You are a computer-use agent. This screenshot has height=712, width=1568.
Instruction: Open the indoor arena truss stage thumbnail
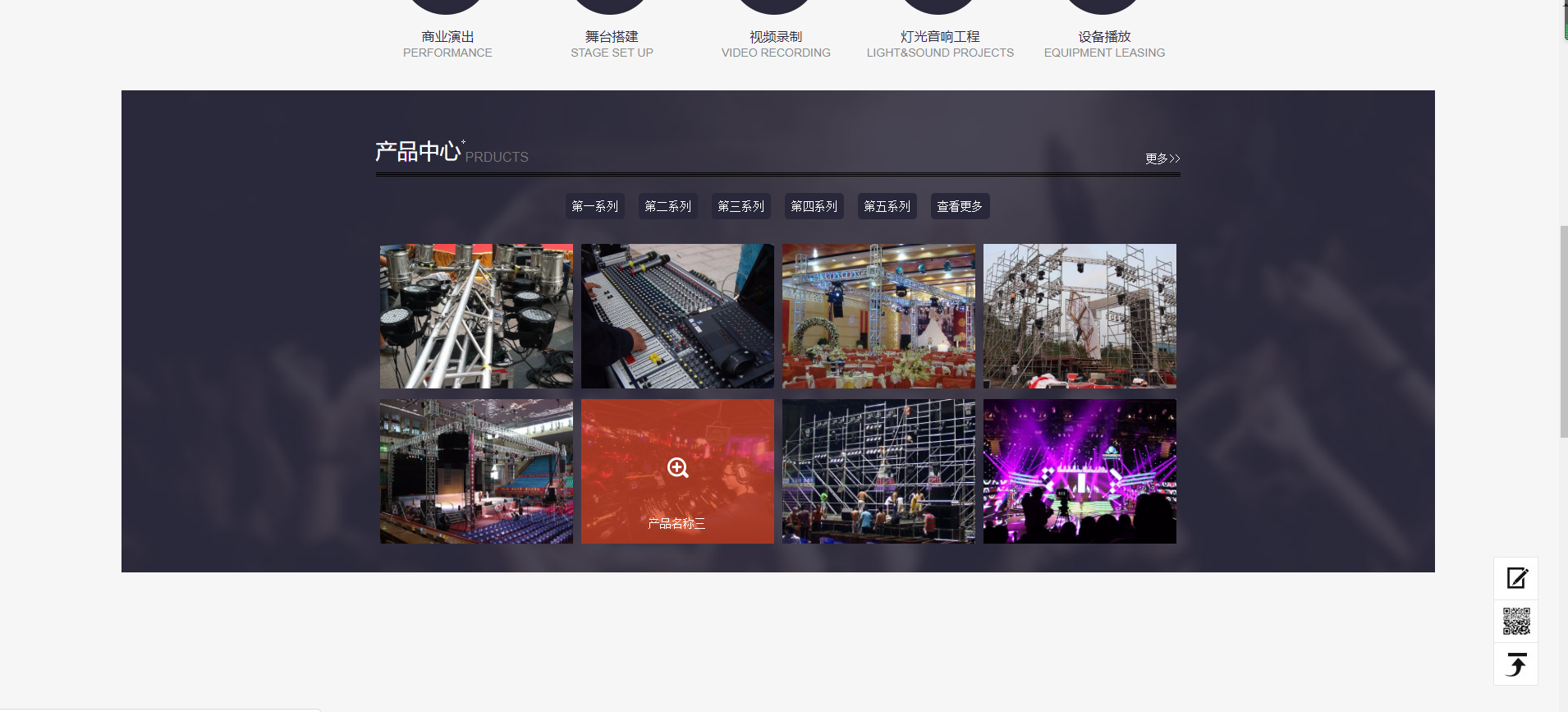pos(476,471)
